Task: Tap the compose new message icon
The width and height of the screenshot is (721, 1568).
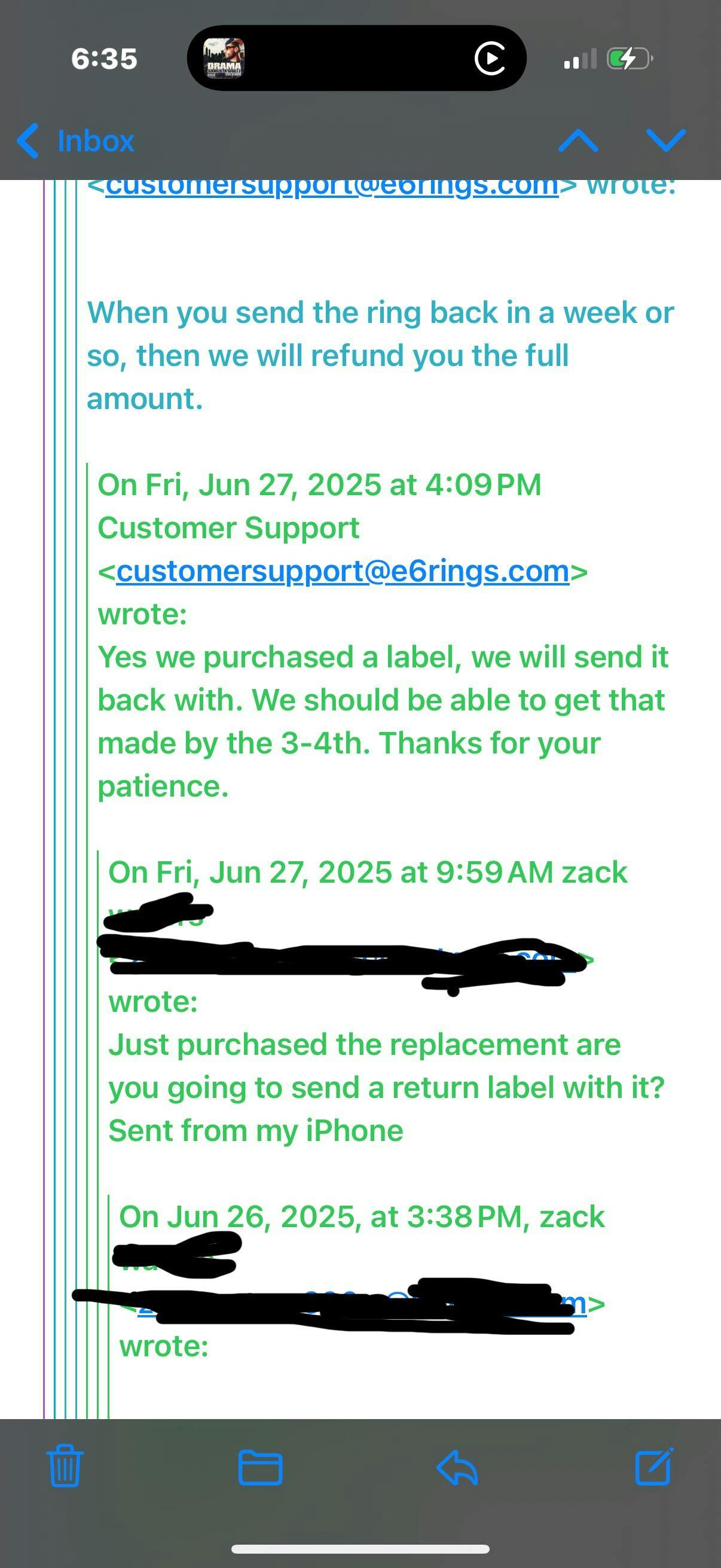Action: click(x=654, y=1466)
